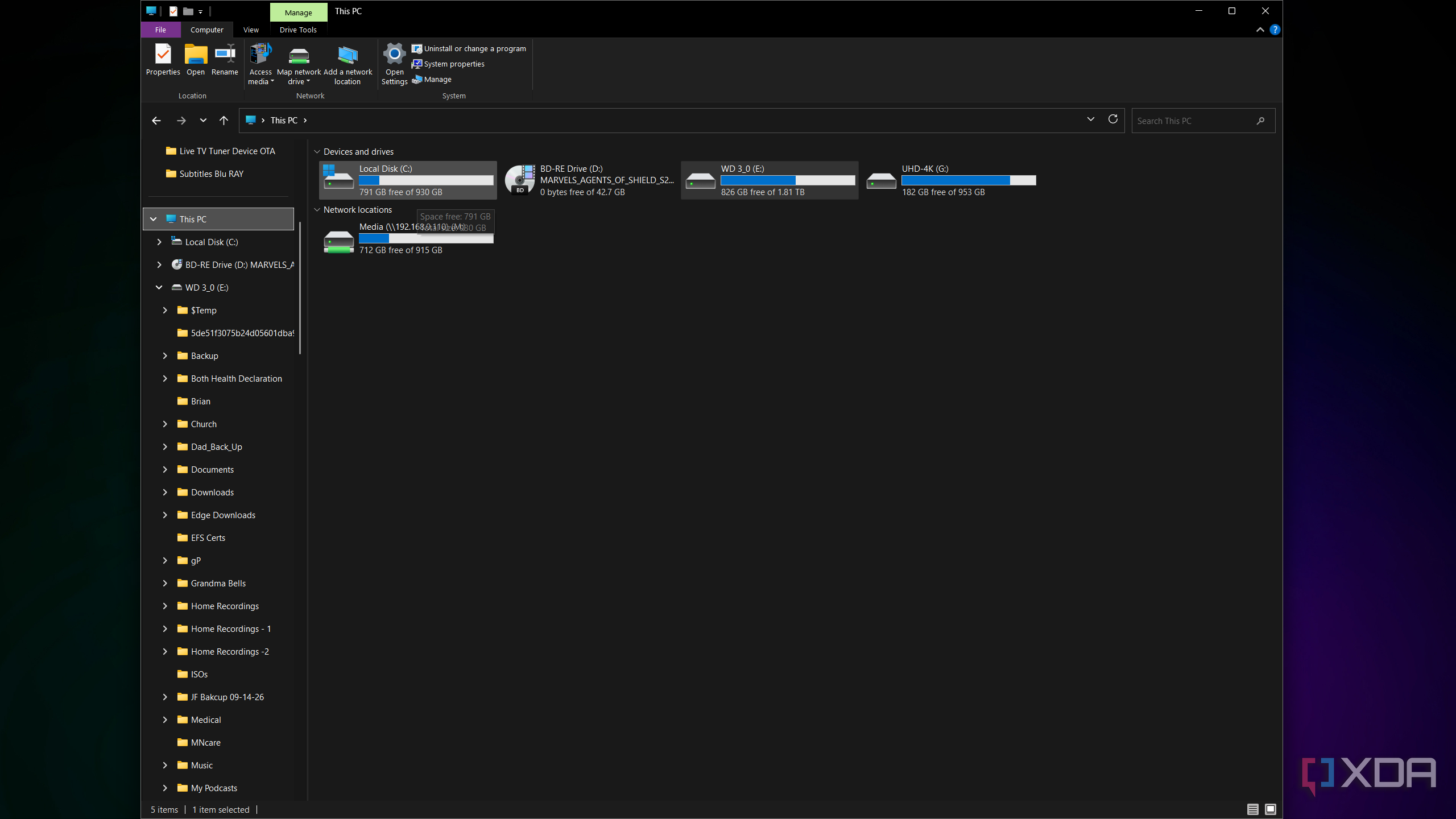
Task: Open System properties from ribbon
Action: pos(448,64)
